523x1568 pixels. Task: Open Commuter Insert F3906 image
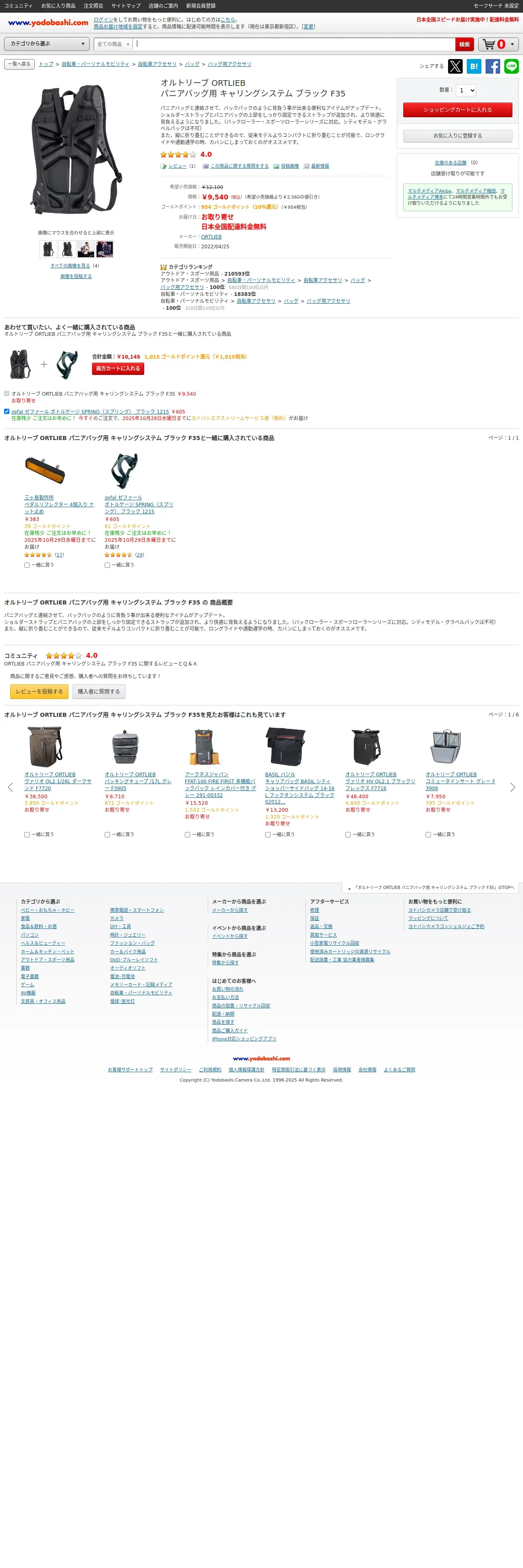click(446, 746)
